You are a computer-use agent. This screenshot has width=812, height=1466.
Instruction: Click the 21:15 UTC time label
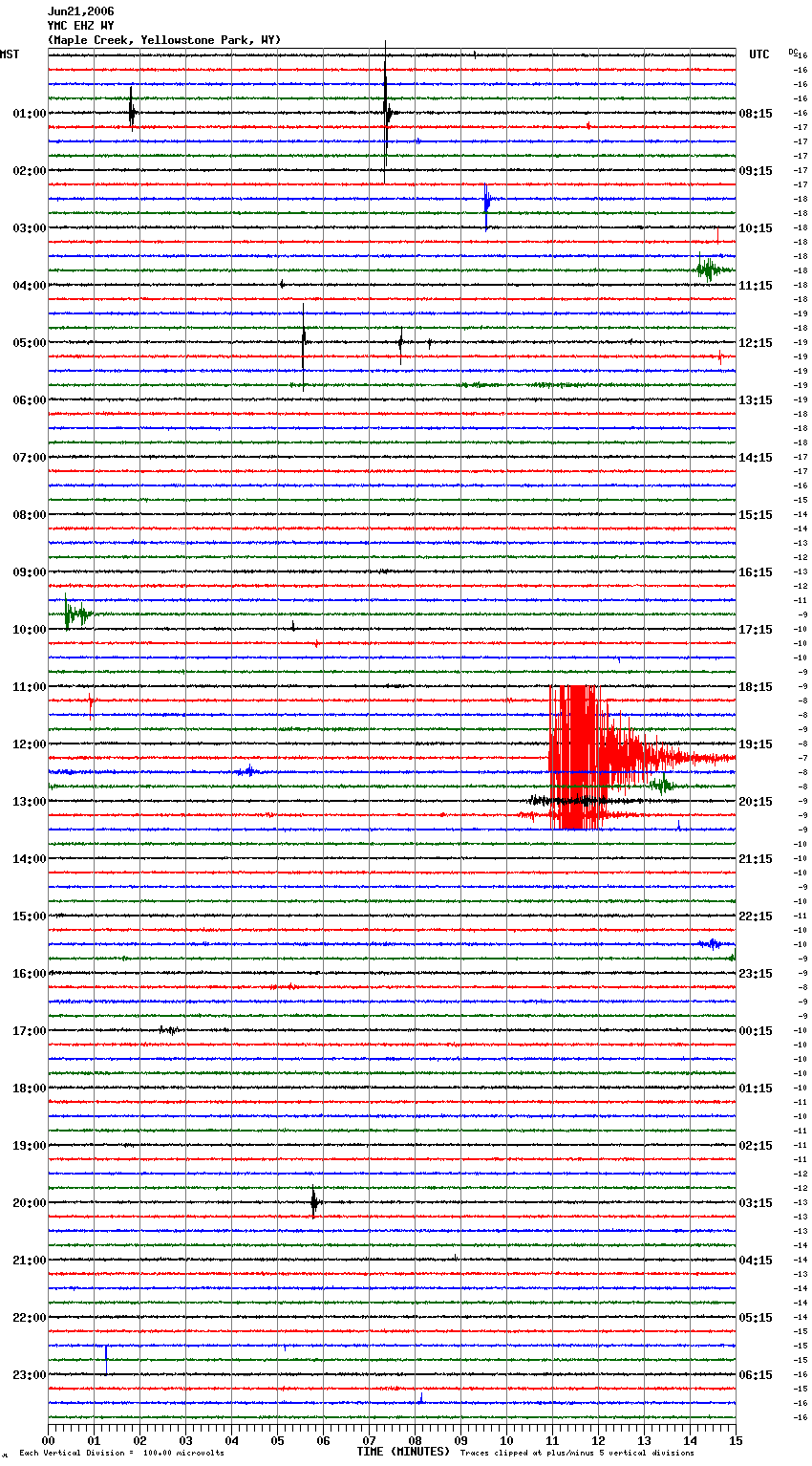click(x=756, y=859)
